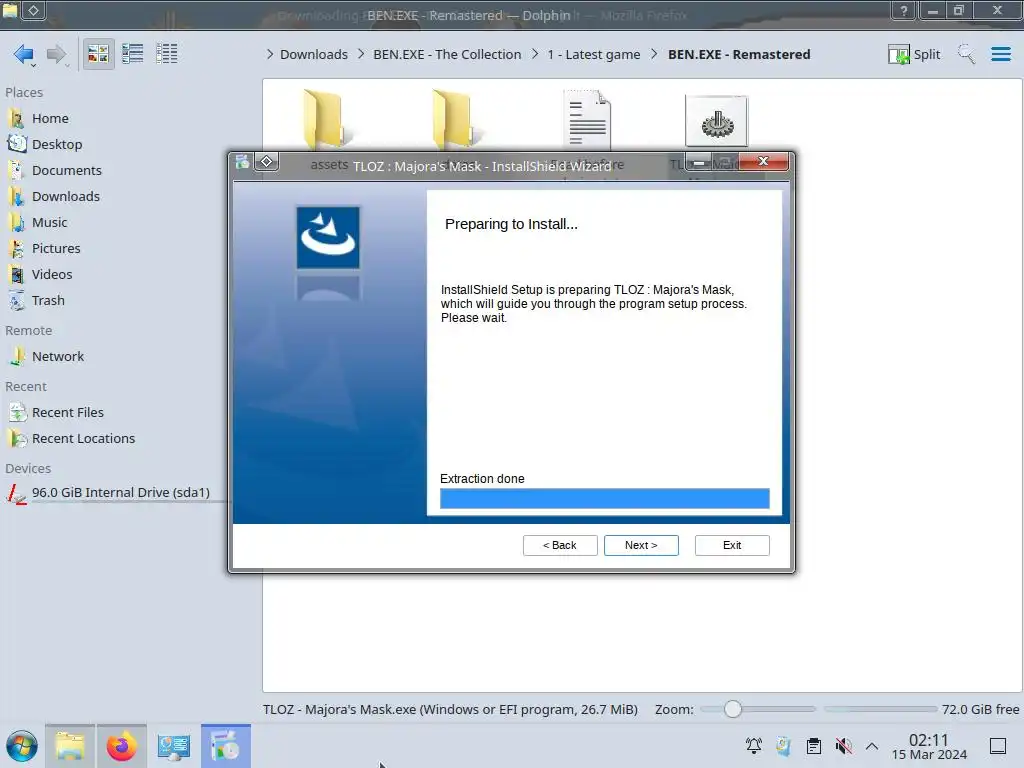
Task: Open system settings taskbar icon
Action: (174, 746)
